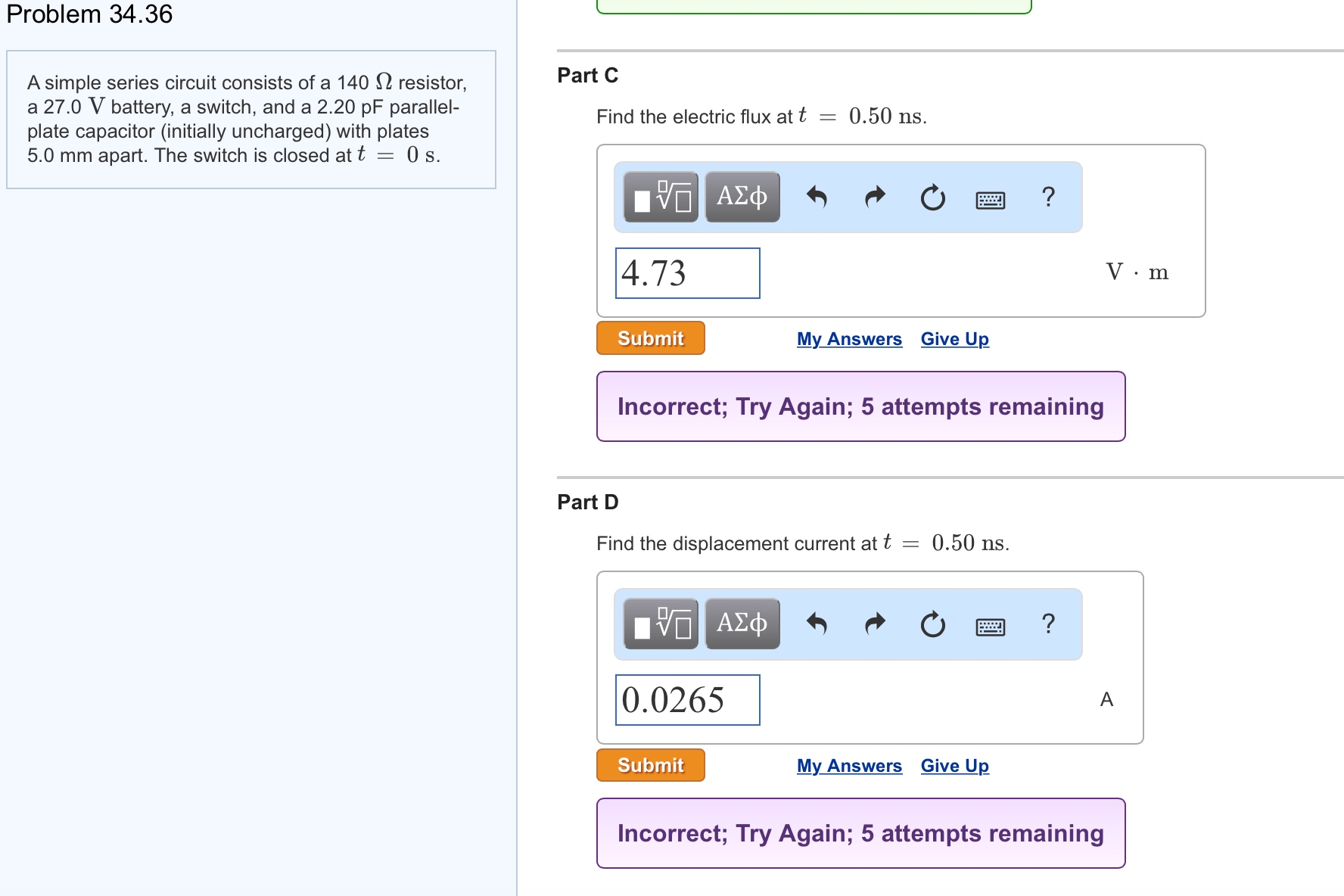Open the math templates menu in Part C
Screen dimensions: 1344x896
click(660, 196)
